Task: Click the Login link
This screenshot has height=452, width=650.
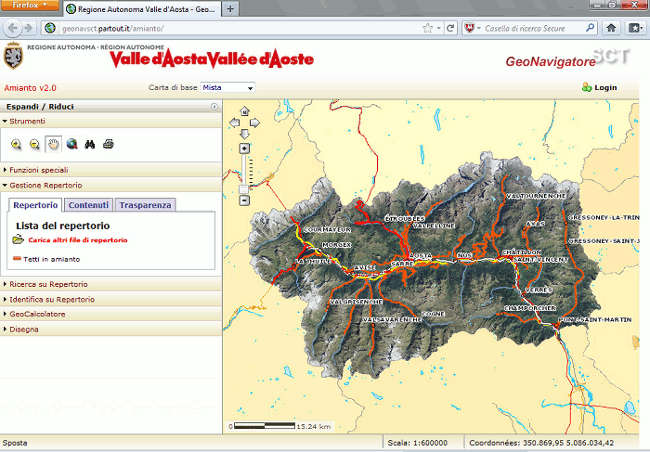Action: click(x=605, y=88)
